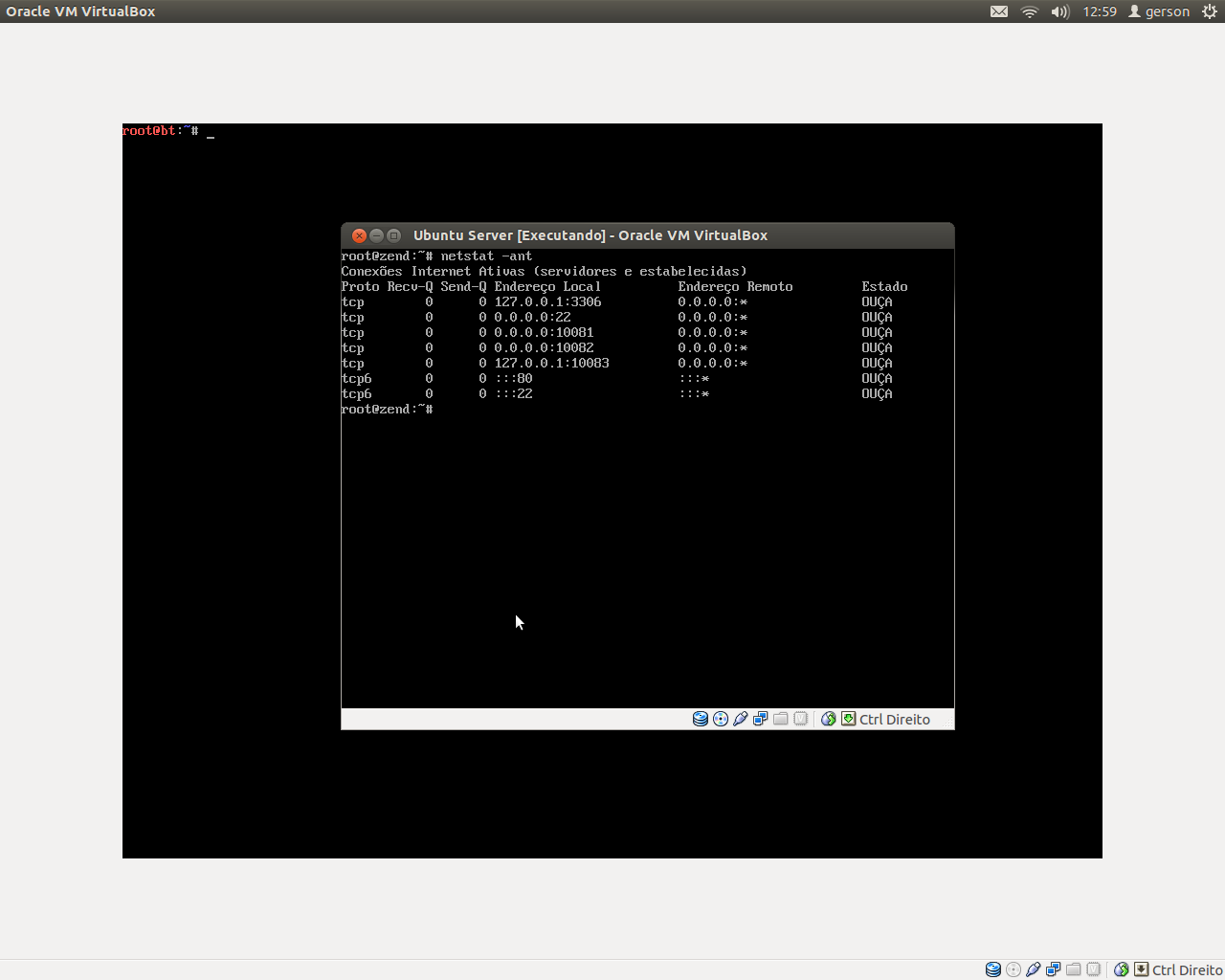Click the 127.0.0.1:10083 local address

pos(551,364)
